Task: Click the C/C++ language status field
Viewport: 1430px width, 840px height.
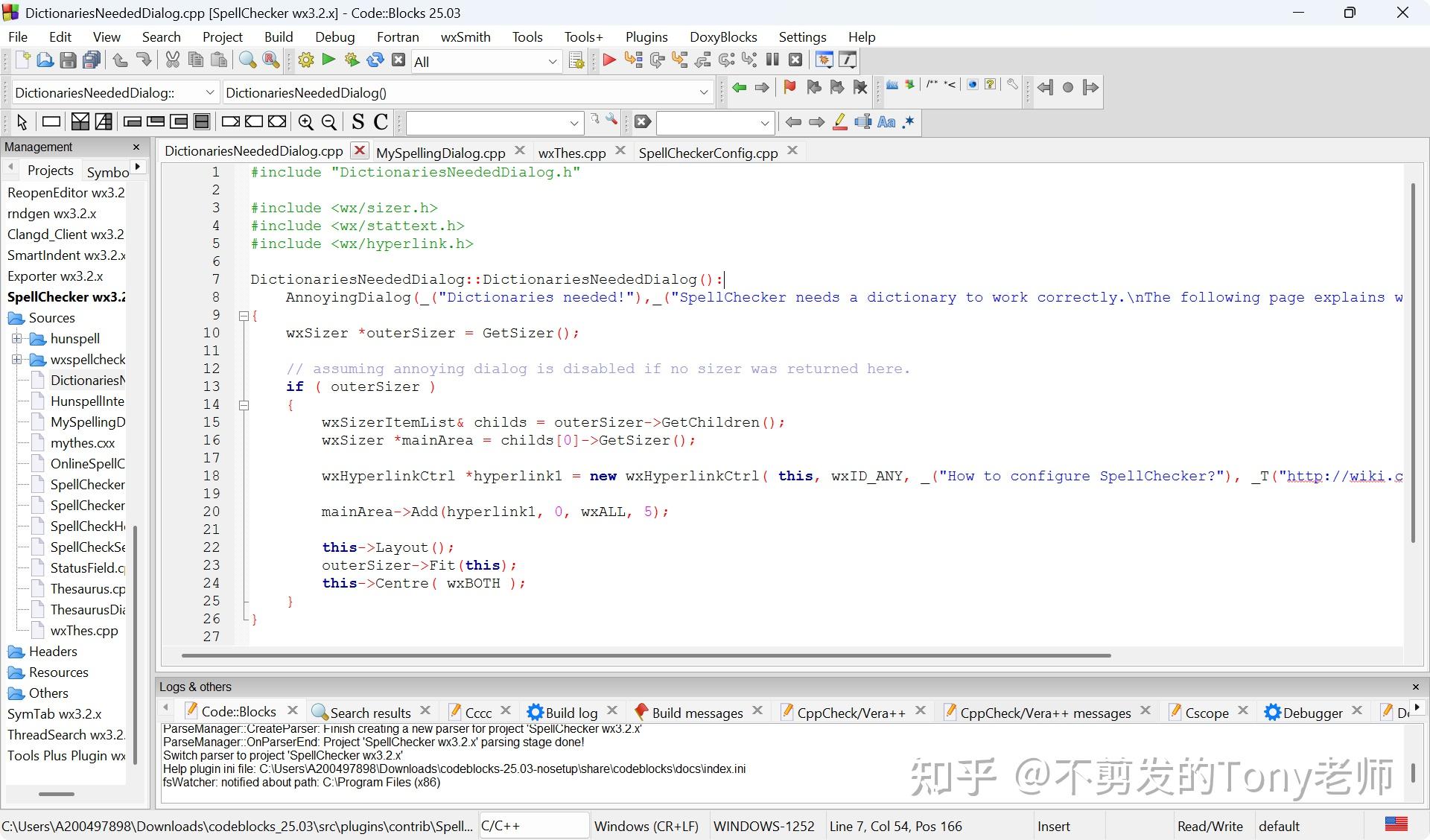Action: 533,826
